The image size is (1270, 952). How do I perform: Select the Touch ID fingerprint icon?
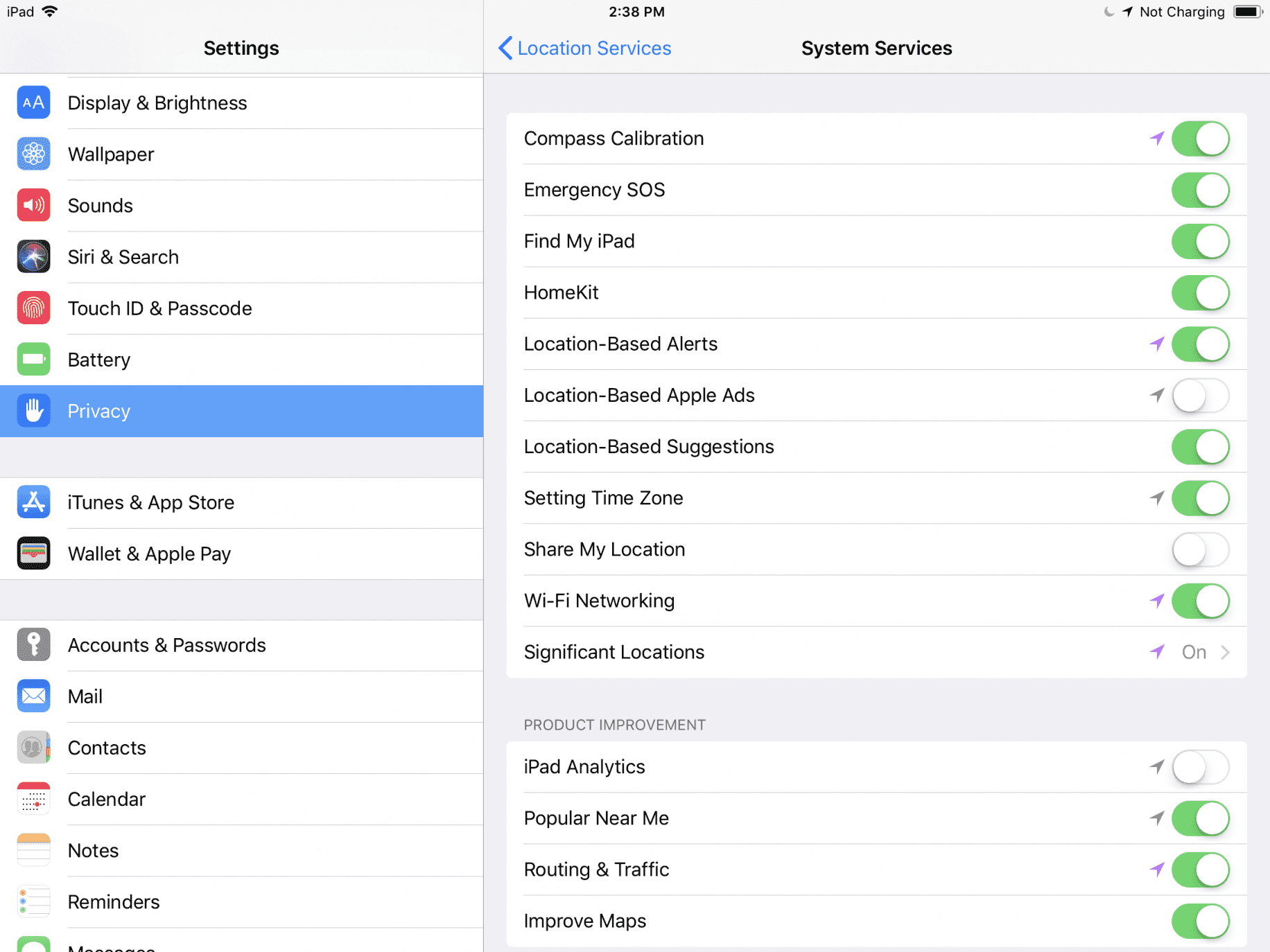pyautogui.click(x=33, y=308)
